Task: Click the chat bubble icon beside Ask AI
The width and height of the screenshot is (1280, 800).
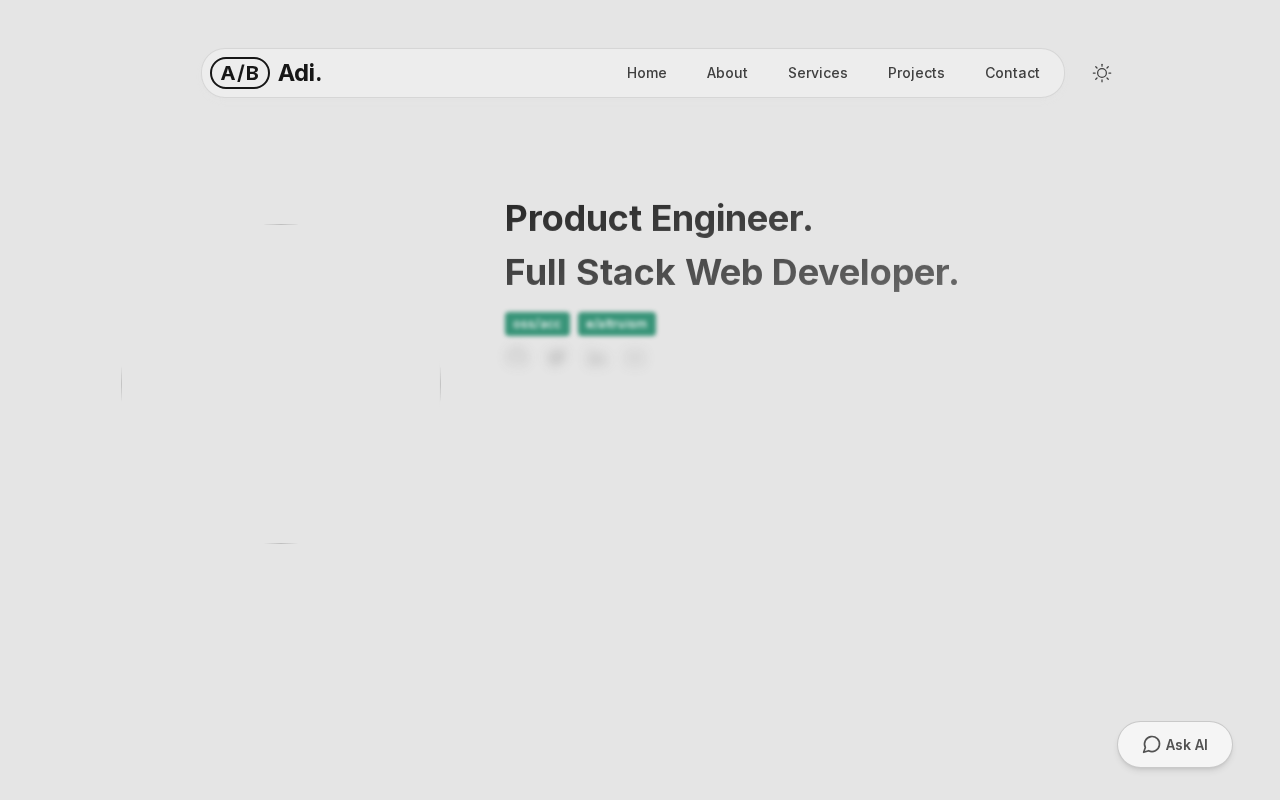Action: [1151, 745]
